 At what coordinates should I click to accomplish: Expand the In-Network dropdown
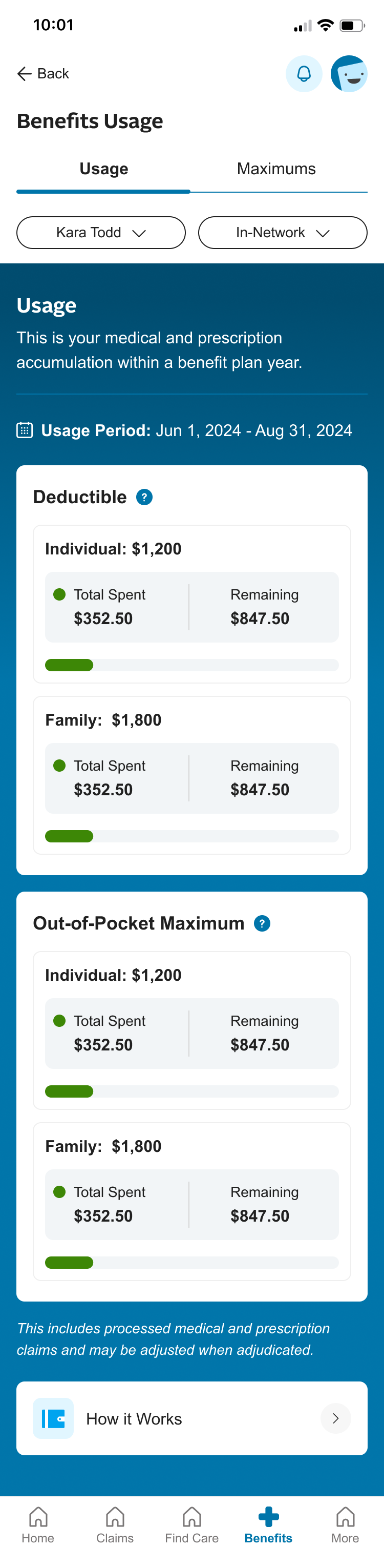coord(283,233)
